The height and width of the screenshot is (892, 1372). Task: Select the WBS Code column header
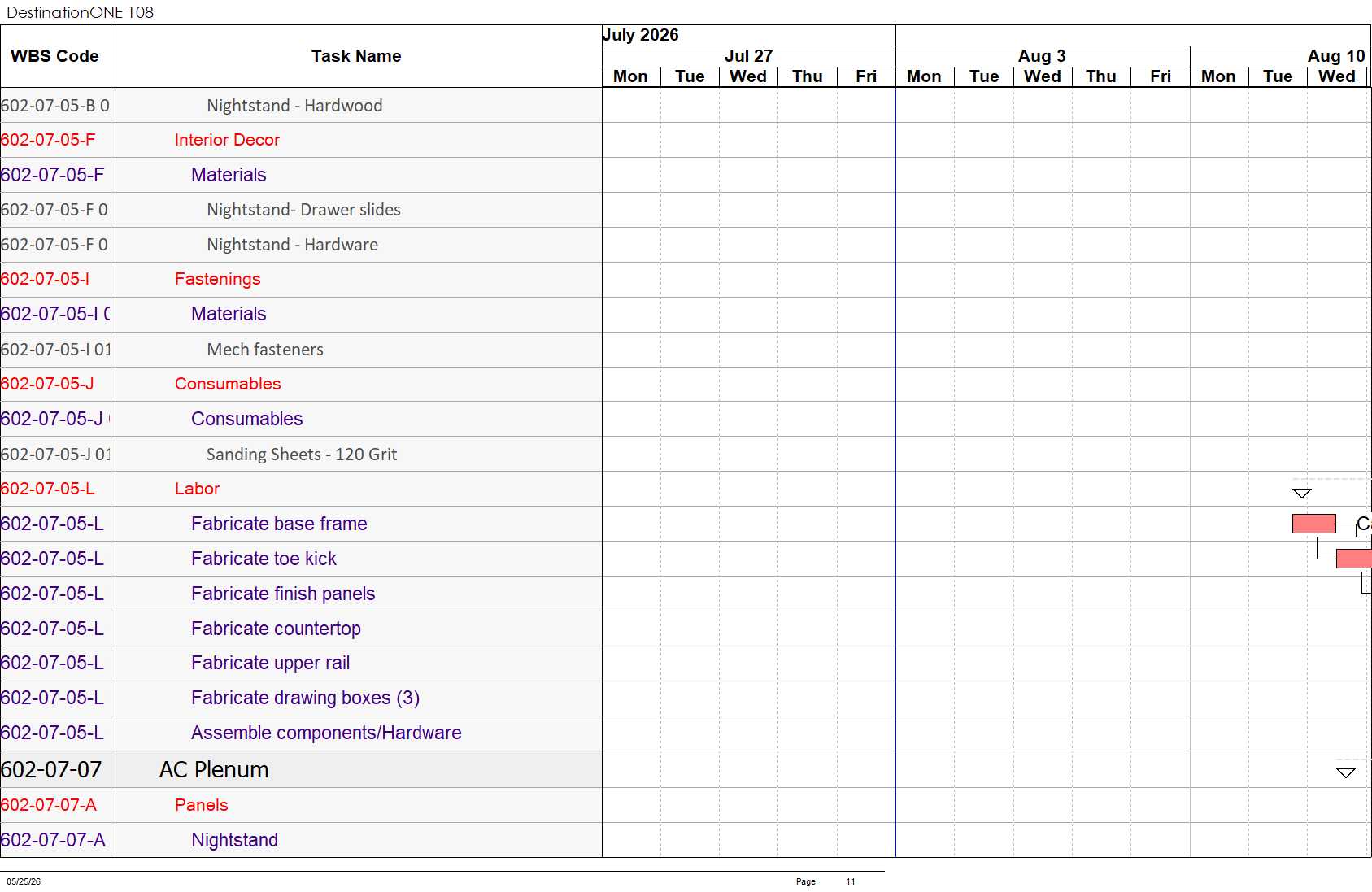tap(55, 56)
